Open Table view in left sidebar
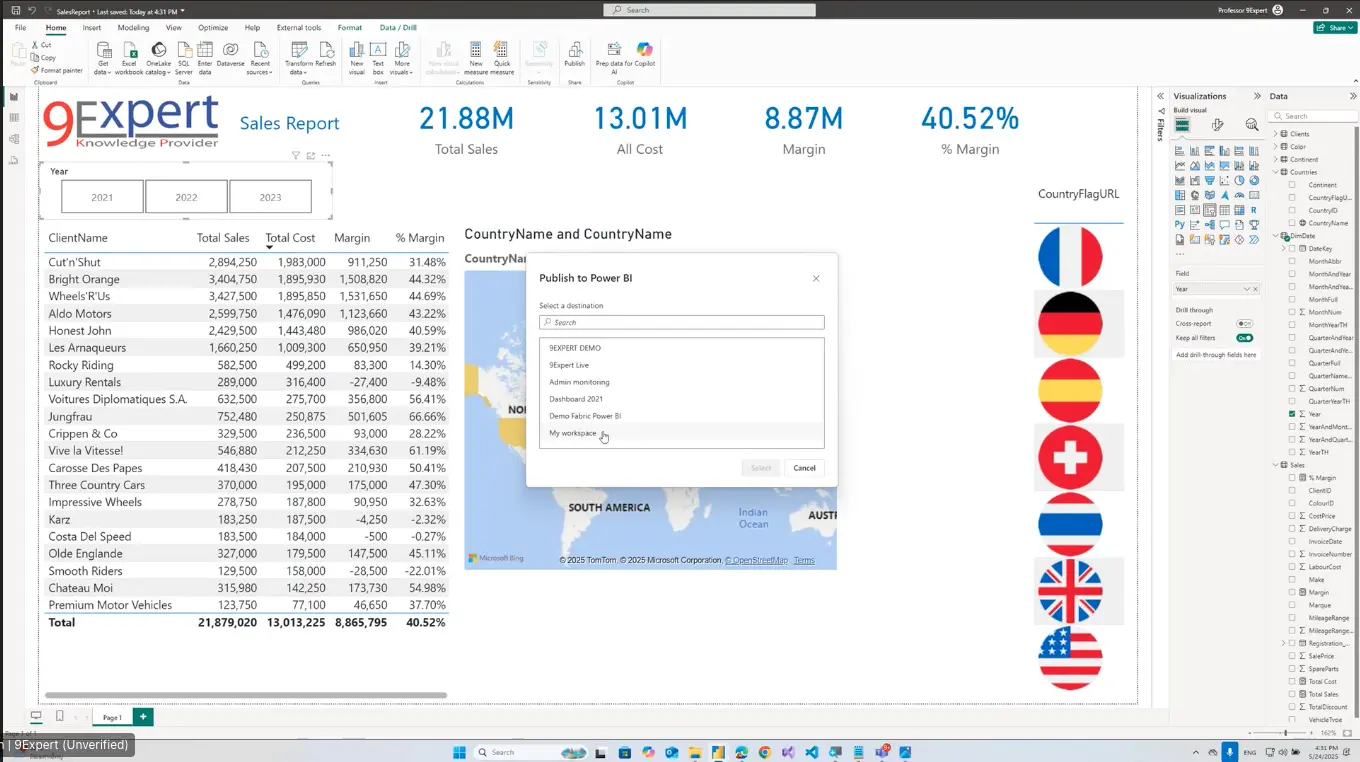This screenshot has width=1360, height=762. click(x=14, y=118)
